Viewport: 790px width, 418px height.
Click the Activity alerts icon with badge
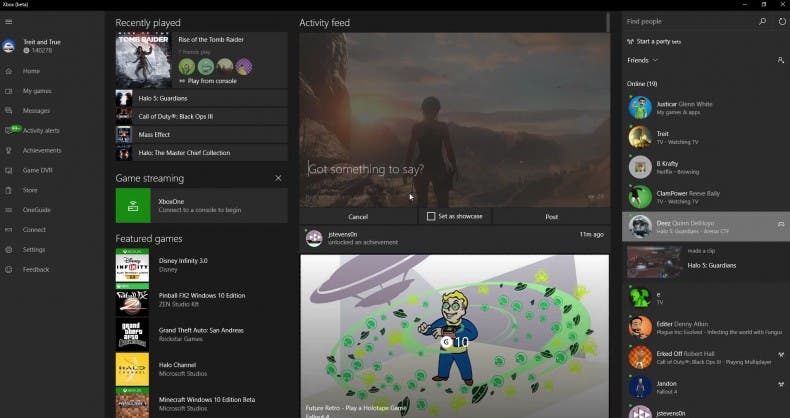11,130
